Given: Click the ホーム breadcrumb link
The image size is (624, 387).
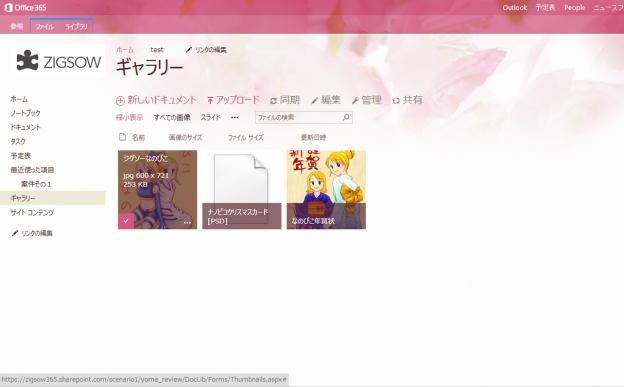Looking at the screenshot, I should coord(125,50).
